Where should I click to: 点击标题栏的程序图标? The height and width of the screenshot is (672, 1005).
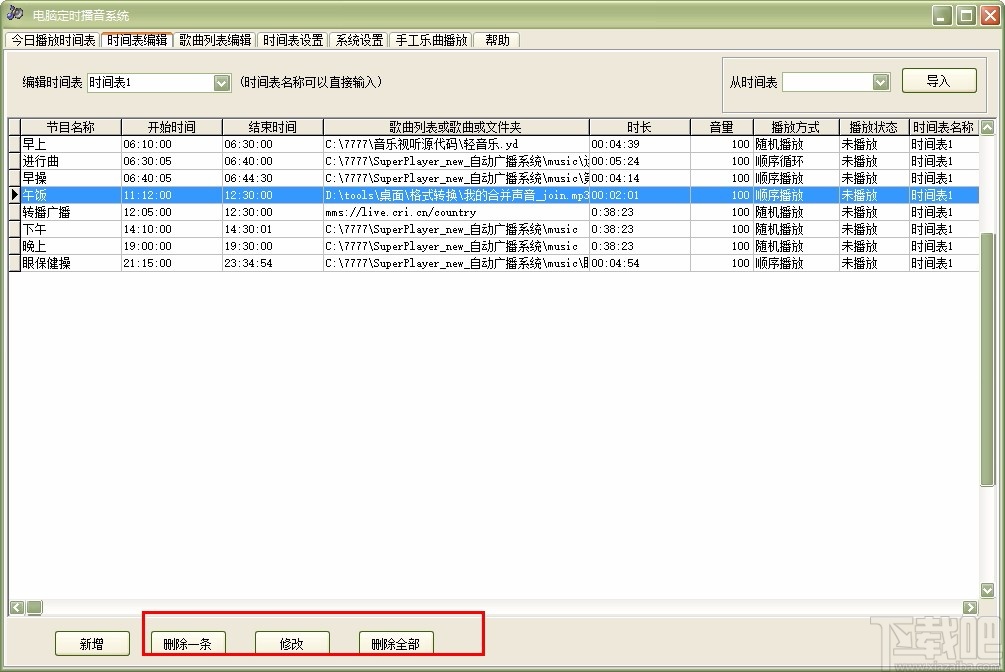coord(14,13)
